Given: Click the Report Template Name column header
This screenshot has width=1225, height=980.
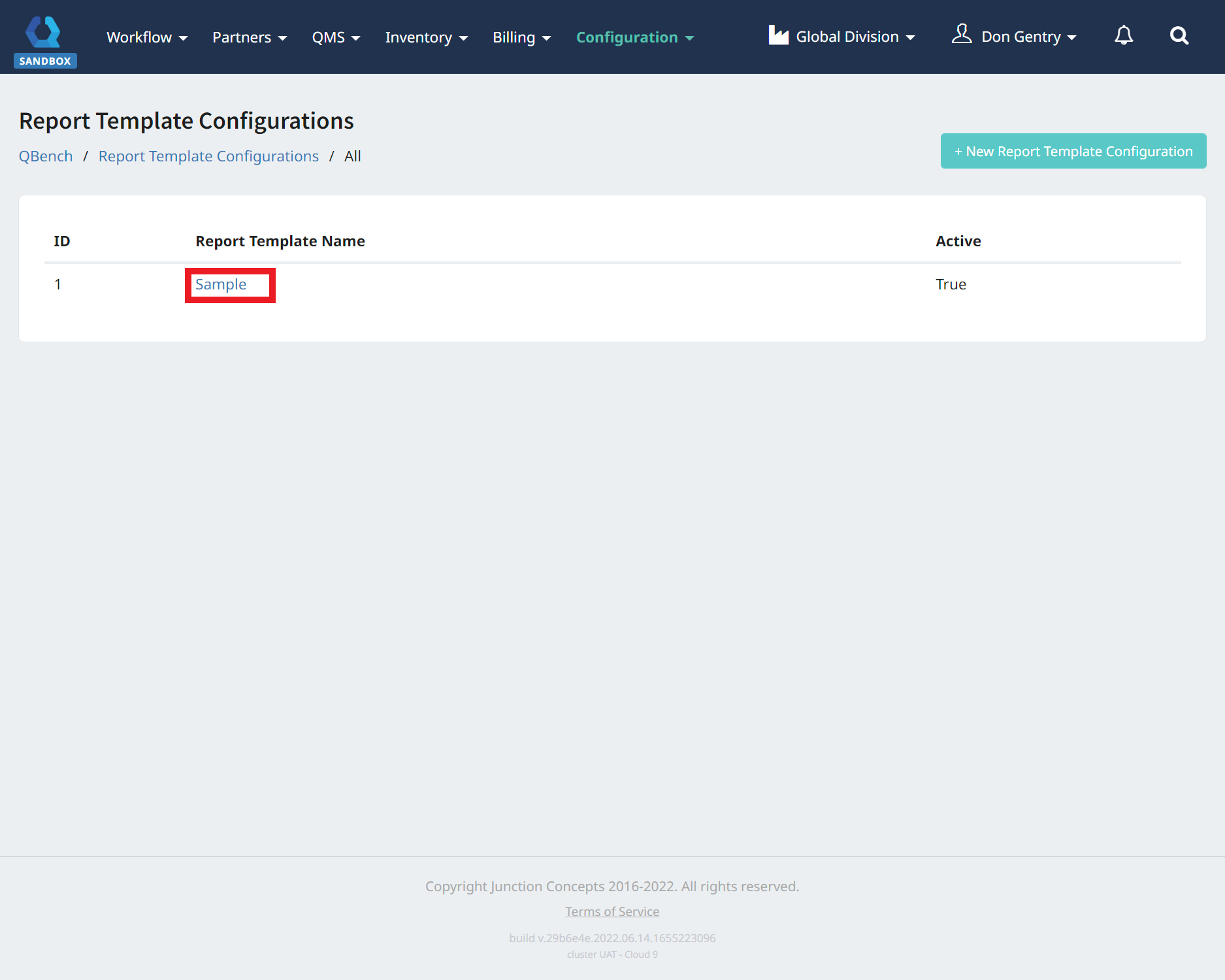Looking at the screenshot, I should pyautogui.click(x=280, y=241).
